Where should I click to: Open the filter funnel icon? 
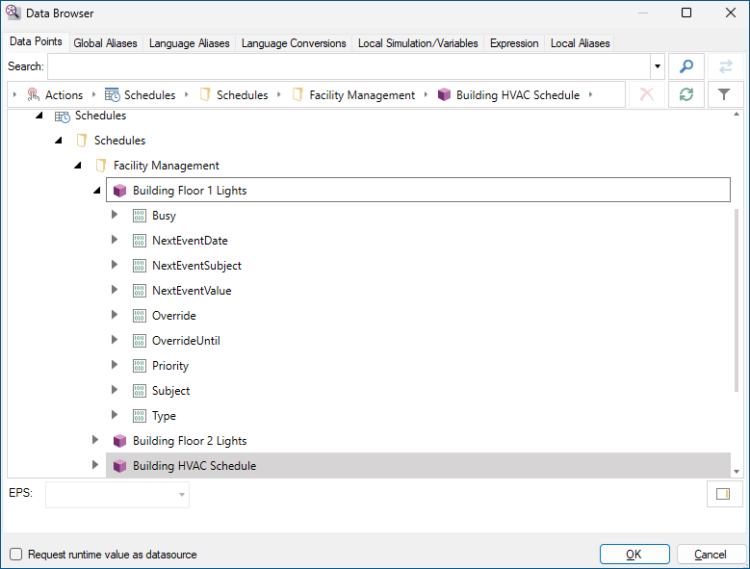click(725, 95)
